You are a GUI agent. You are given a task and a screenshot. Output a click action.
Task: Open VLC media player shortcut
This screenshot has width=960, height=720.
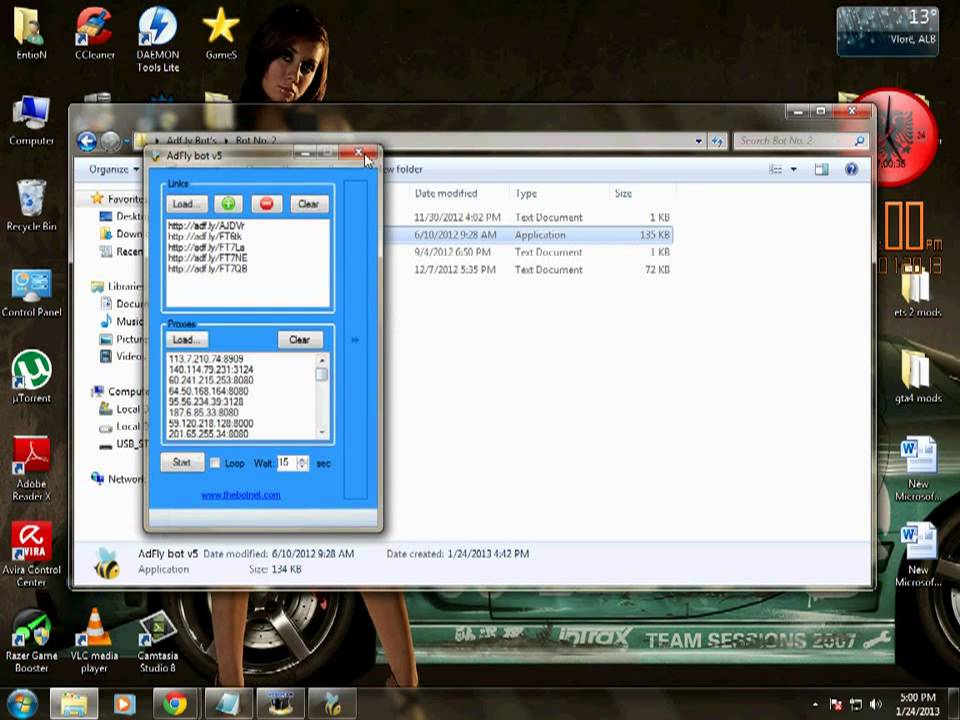point(94,640)
